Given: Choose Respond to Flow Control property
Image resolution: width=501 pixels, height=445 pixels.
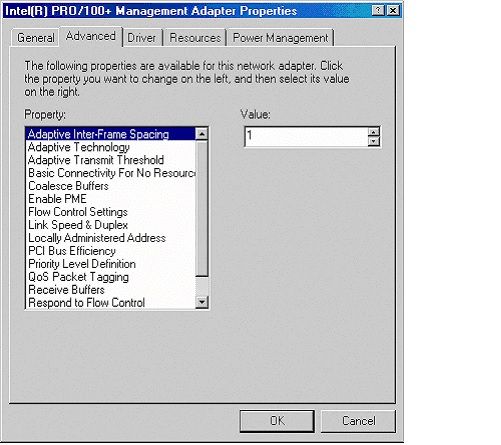Looking at the screenshot, I should click(x=111, y=303).
